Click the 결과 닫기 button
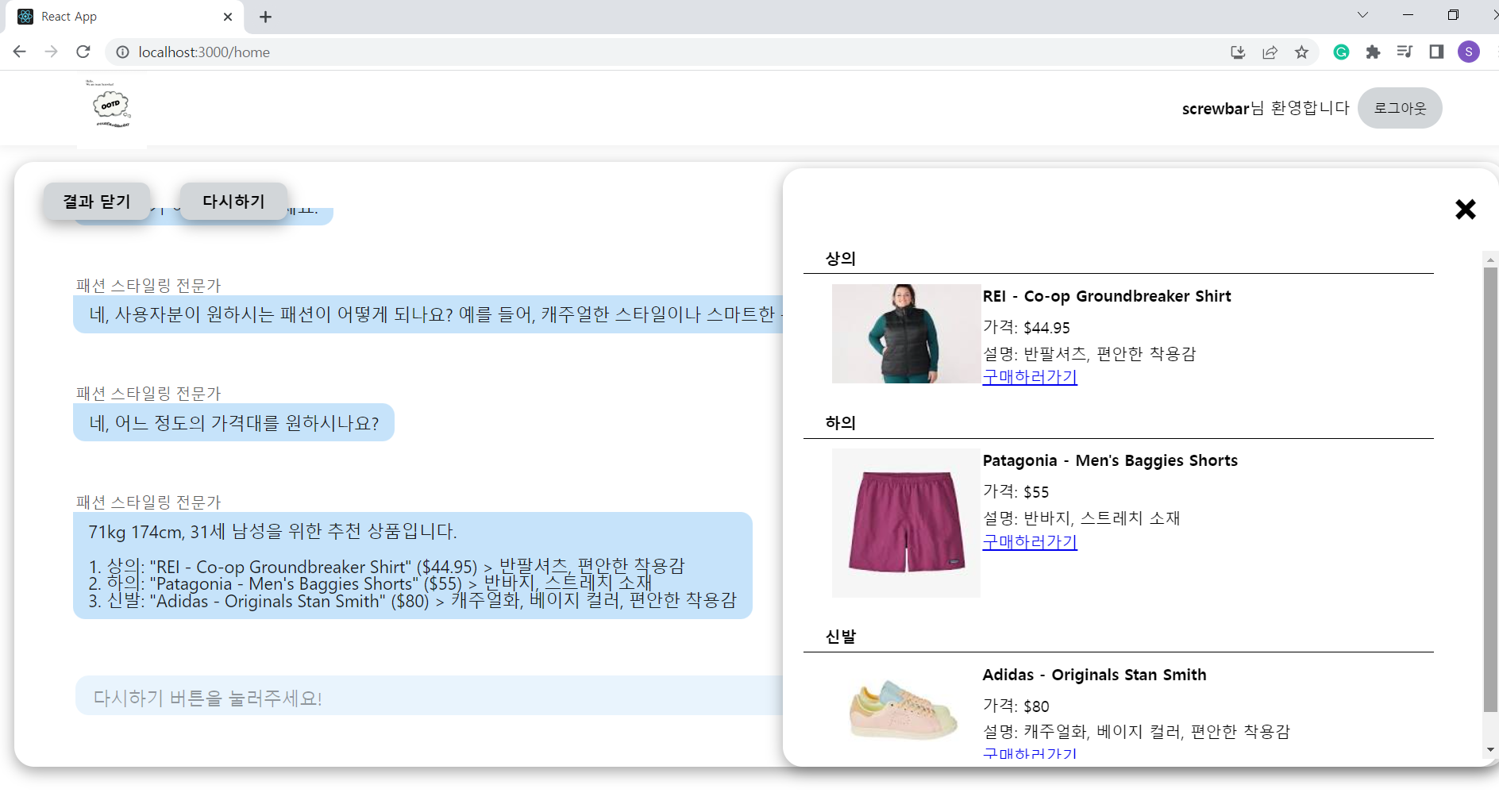The image size is (1499, 812). pyautogui.click(x=97, y=202)
